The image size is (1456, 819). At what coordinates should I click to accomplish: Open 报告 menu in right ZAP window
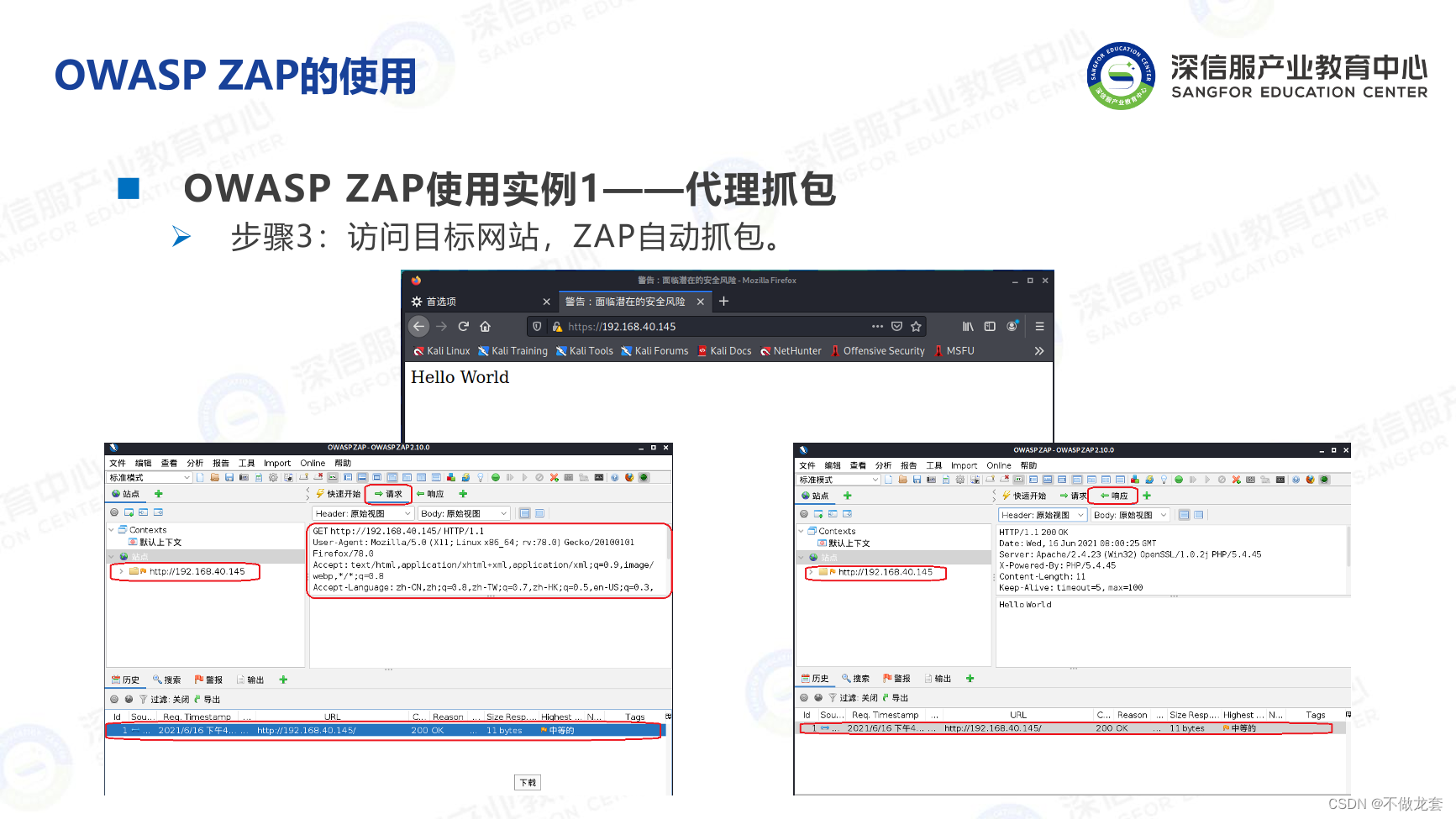pos(908,465)
